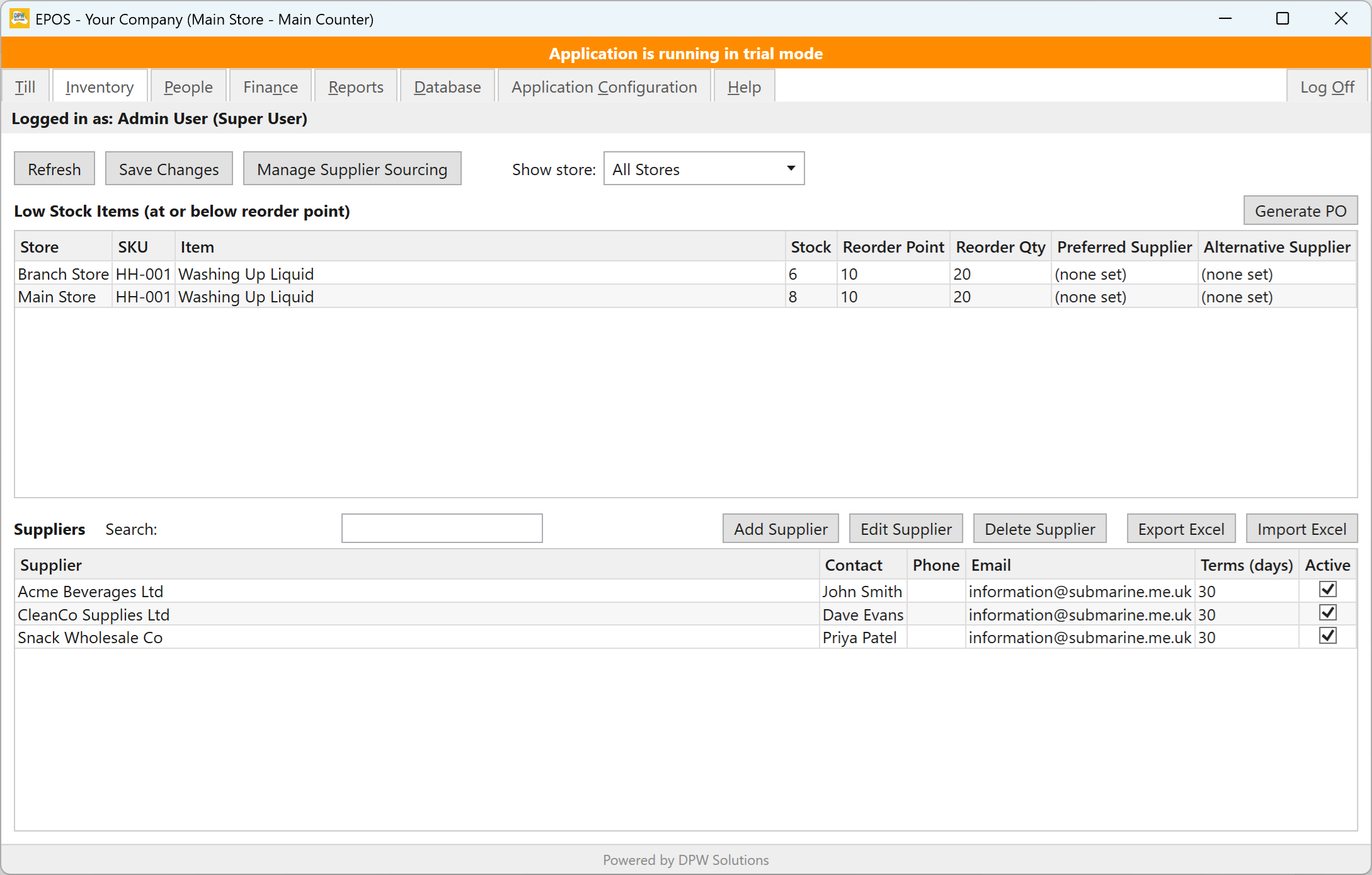Select the Database tab

(x=447, y=87)
